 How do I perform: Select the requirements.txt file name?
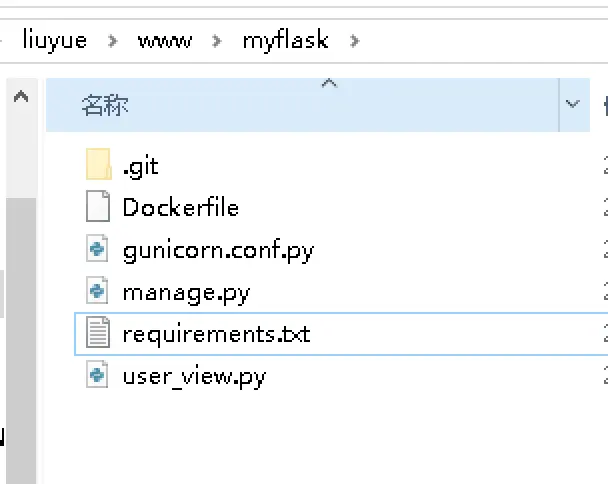[x=216, y=333]
